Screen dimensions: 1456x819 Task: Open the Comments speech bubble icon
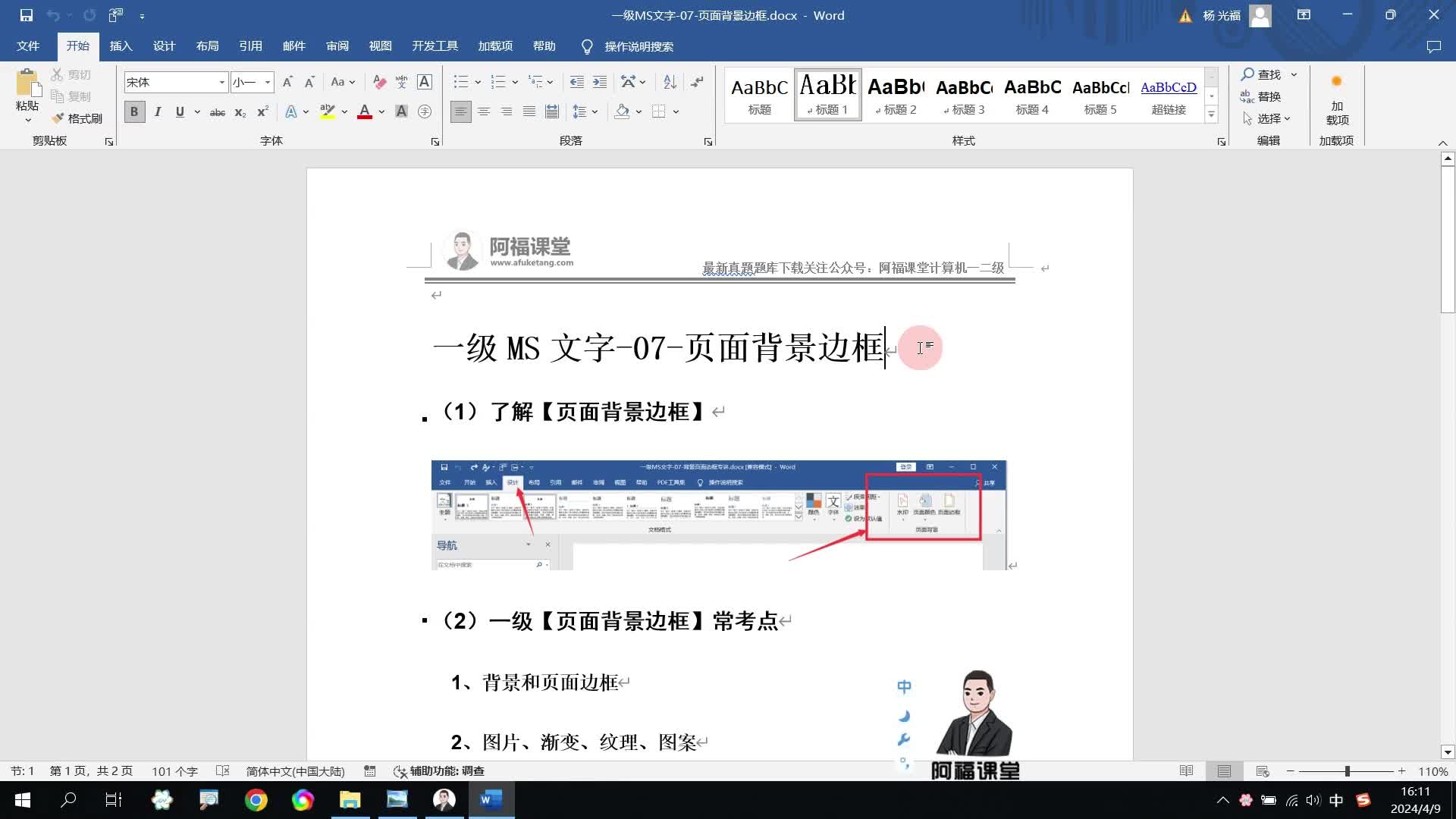point(1433,46)
